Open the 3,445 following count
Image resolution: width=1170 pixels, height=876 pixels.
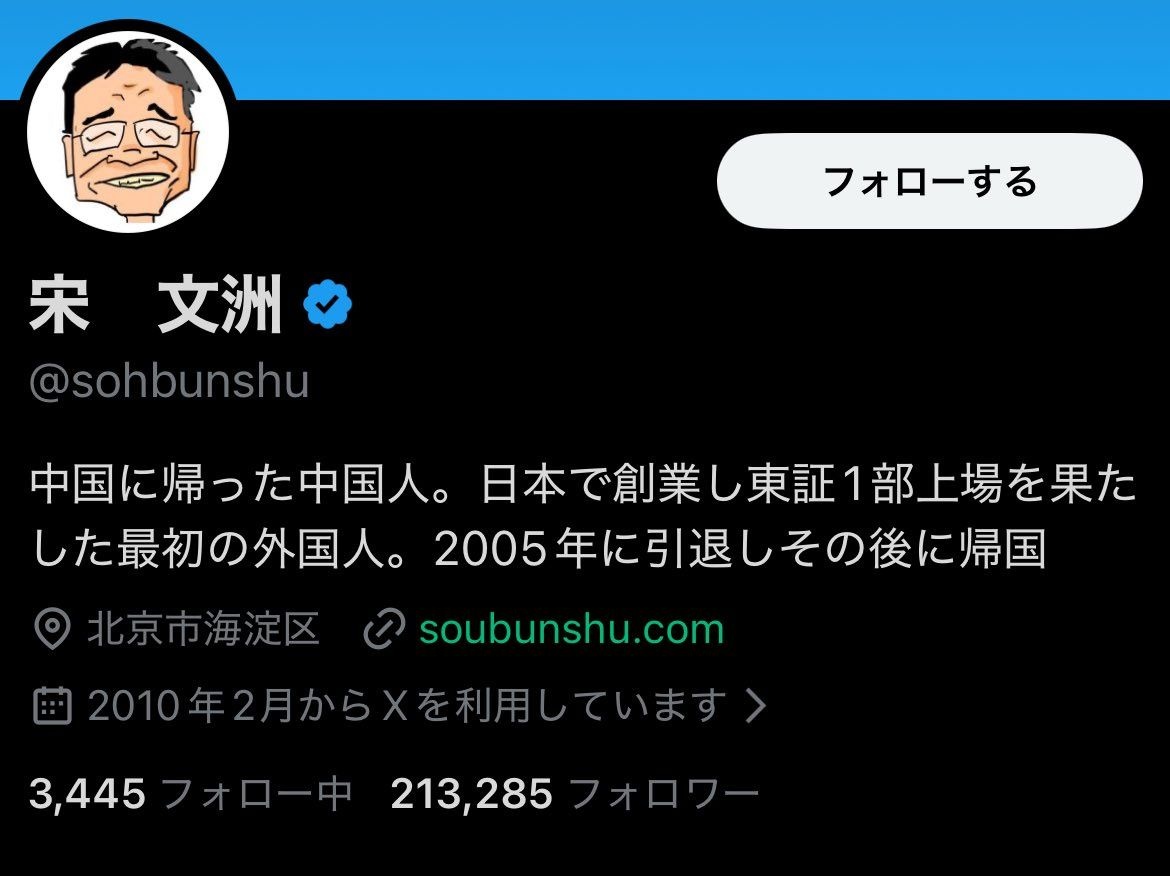(x=87, y=793)
